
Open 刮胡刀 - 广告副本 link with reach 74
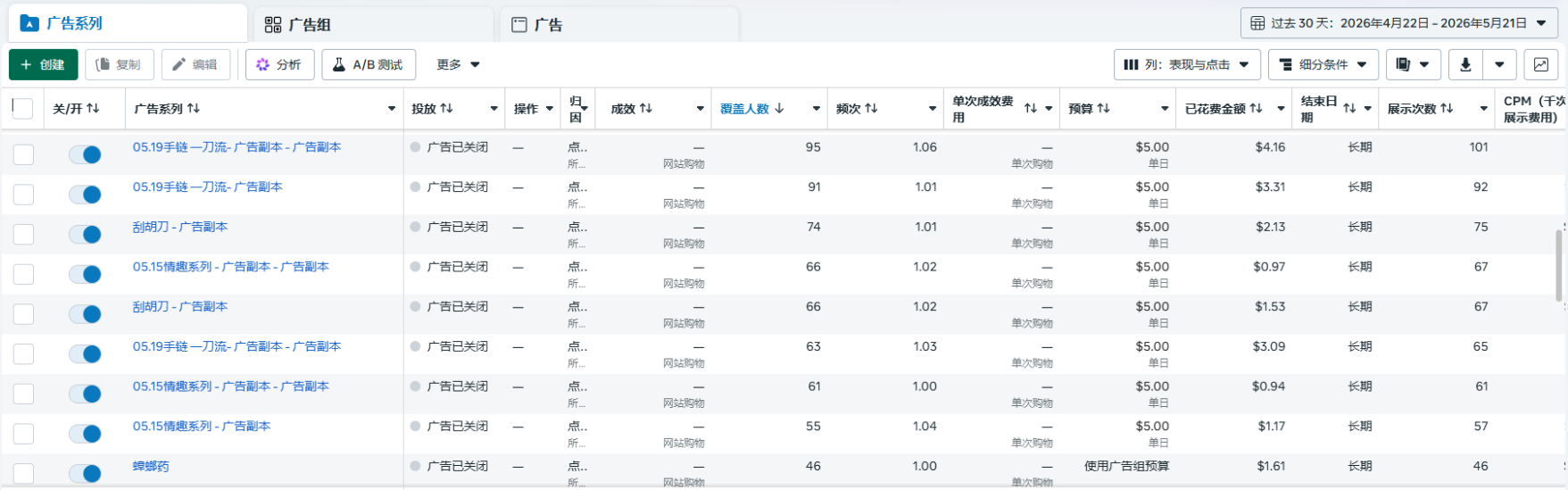click(180, 227)
